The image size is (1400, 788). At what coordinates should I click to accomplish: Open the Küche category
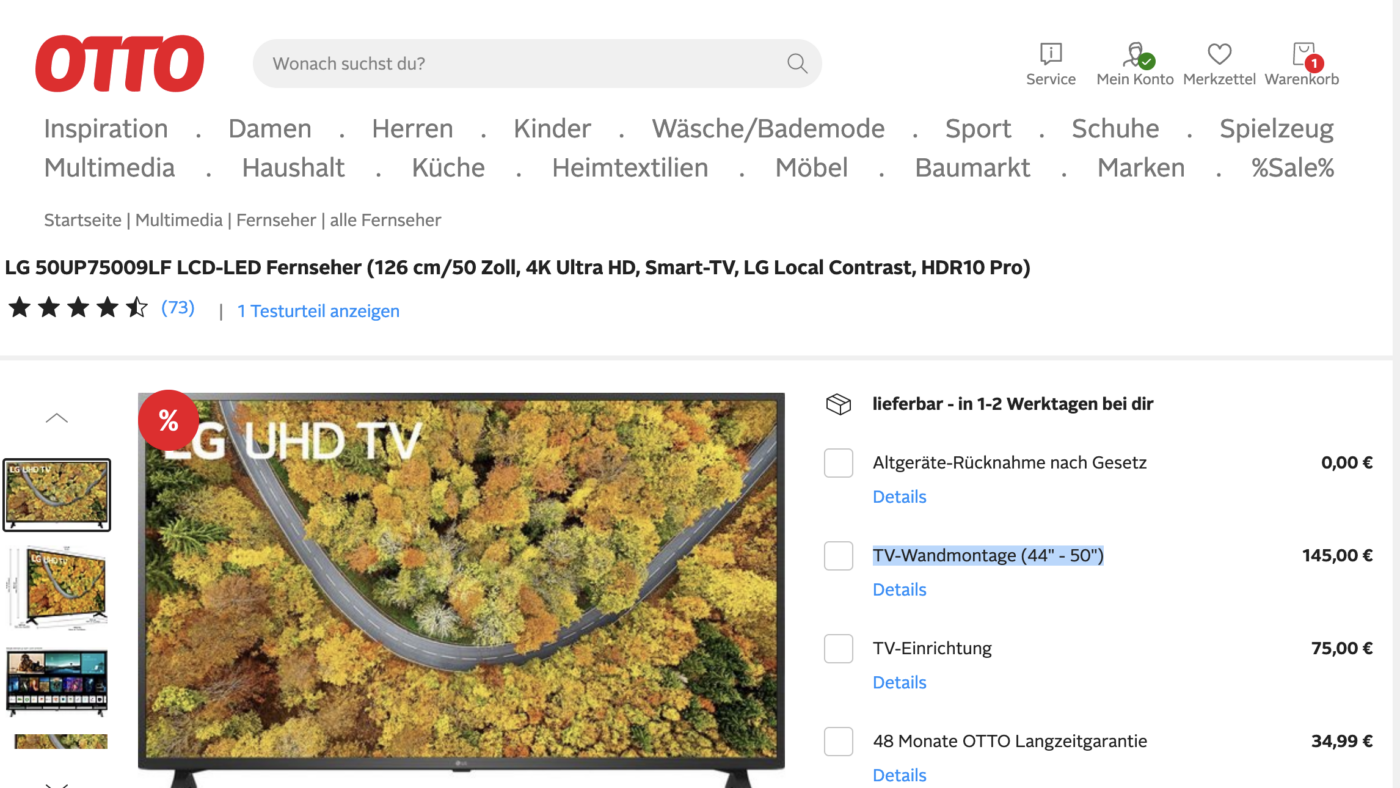448,168
